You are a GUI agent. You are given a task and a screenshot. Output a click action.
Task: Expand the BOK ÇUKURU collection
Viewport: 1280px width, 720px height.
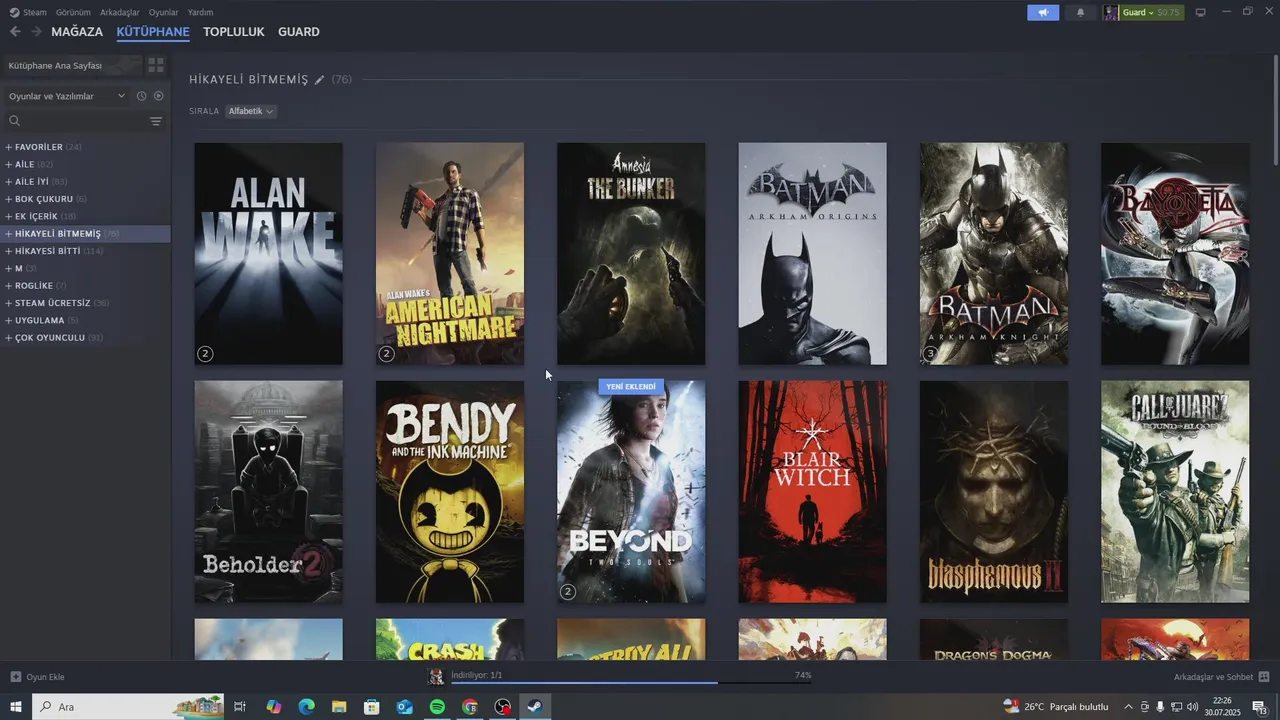tap(9, 199)
